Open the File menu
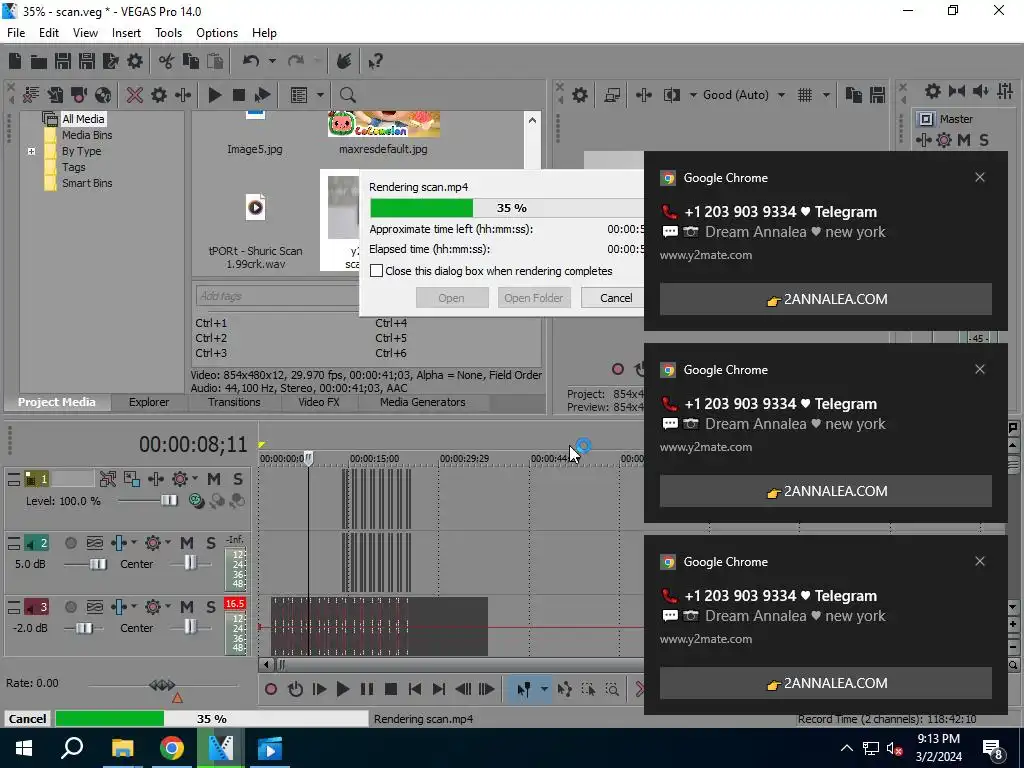The width and height of the screenshot is (1024, 768). coord(16,33)
